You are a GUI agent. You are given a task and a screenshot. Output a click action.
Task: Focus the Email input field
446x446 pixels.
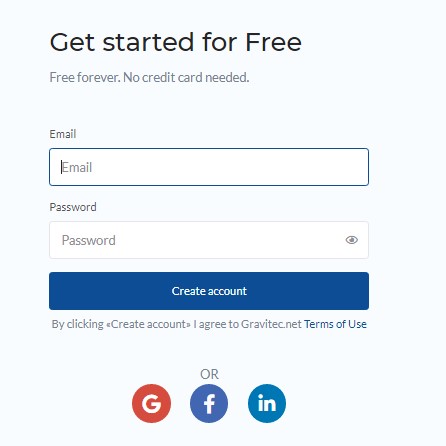click(x=209, y=167)
